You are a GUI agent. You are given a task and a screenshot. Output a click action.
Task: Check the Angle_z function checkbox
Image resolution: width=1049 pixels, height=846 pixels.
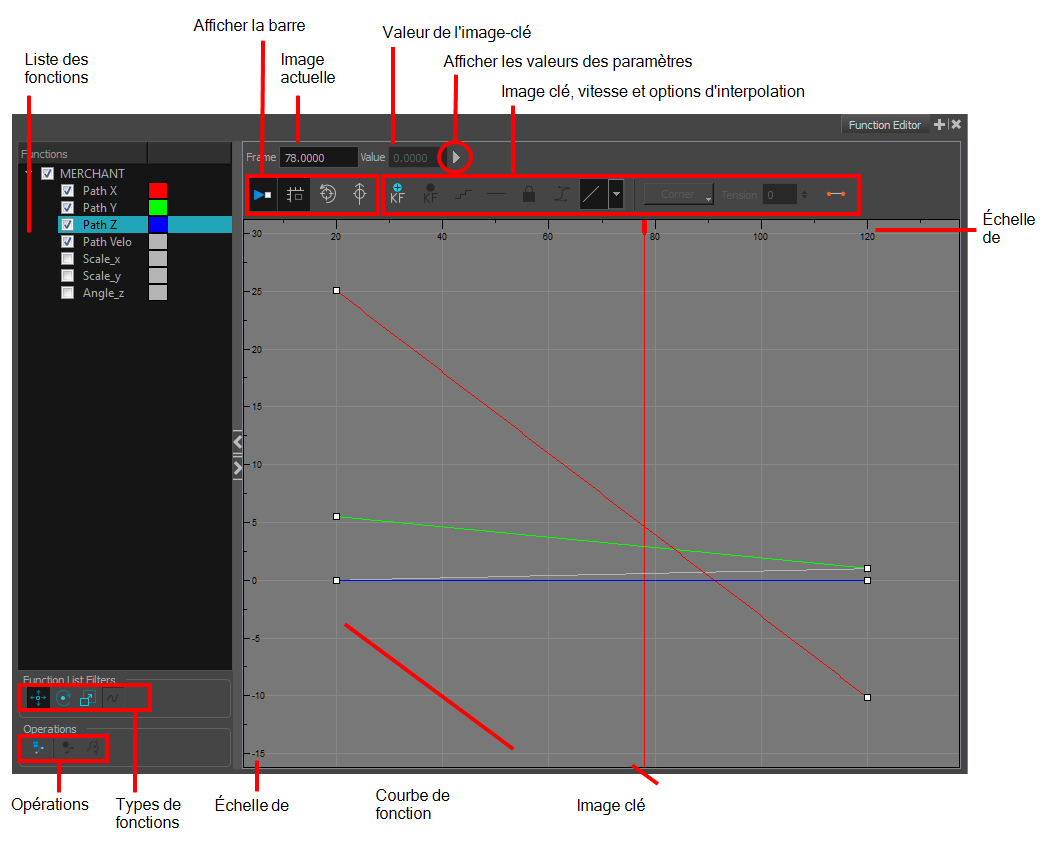pos(68,293)
